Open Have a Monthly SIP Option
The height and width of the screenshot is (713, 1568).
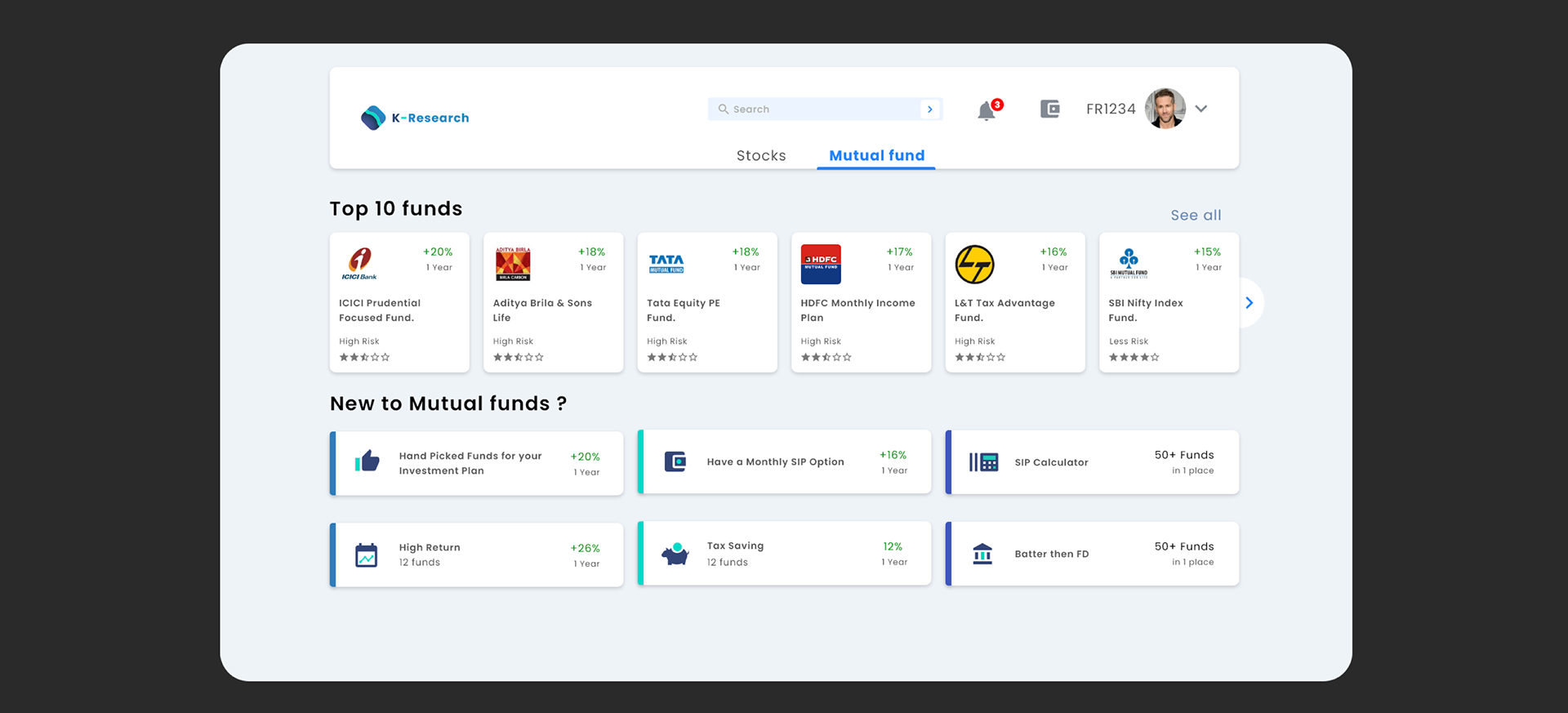point(776,461)
